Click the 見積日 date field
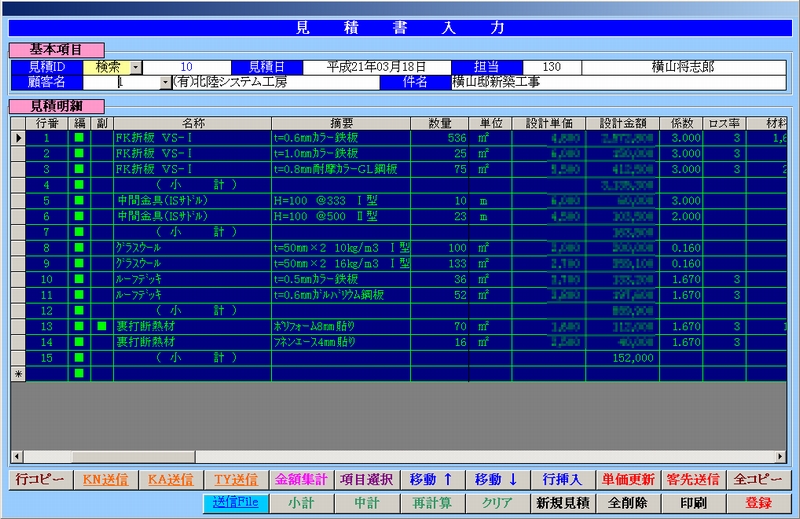 pos(379,67)
